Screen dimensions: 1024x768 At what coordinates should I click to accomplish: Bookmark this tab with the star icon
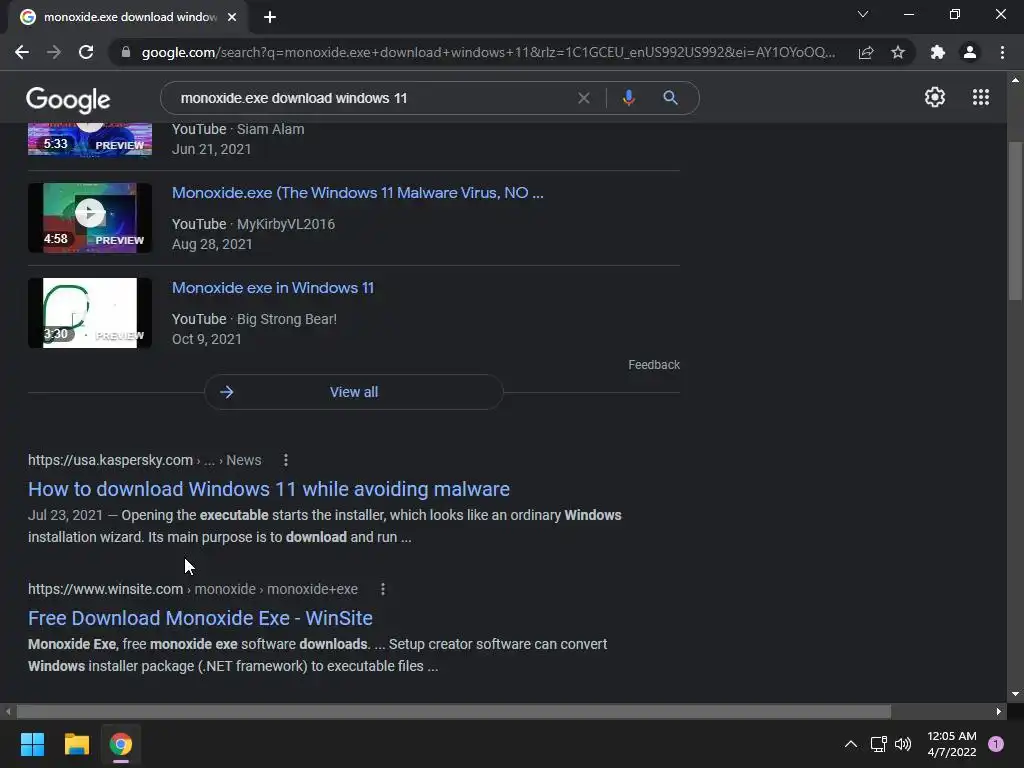click(898, 52)
